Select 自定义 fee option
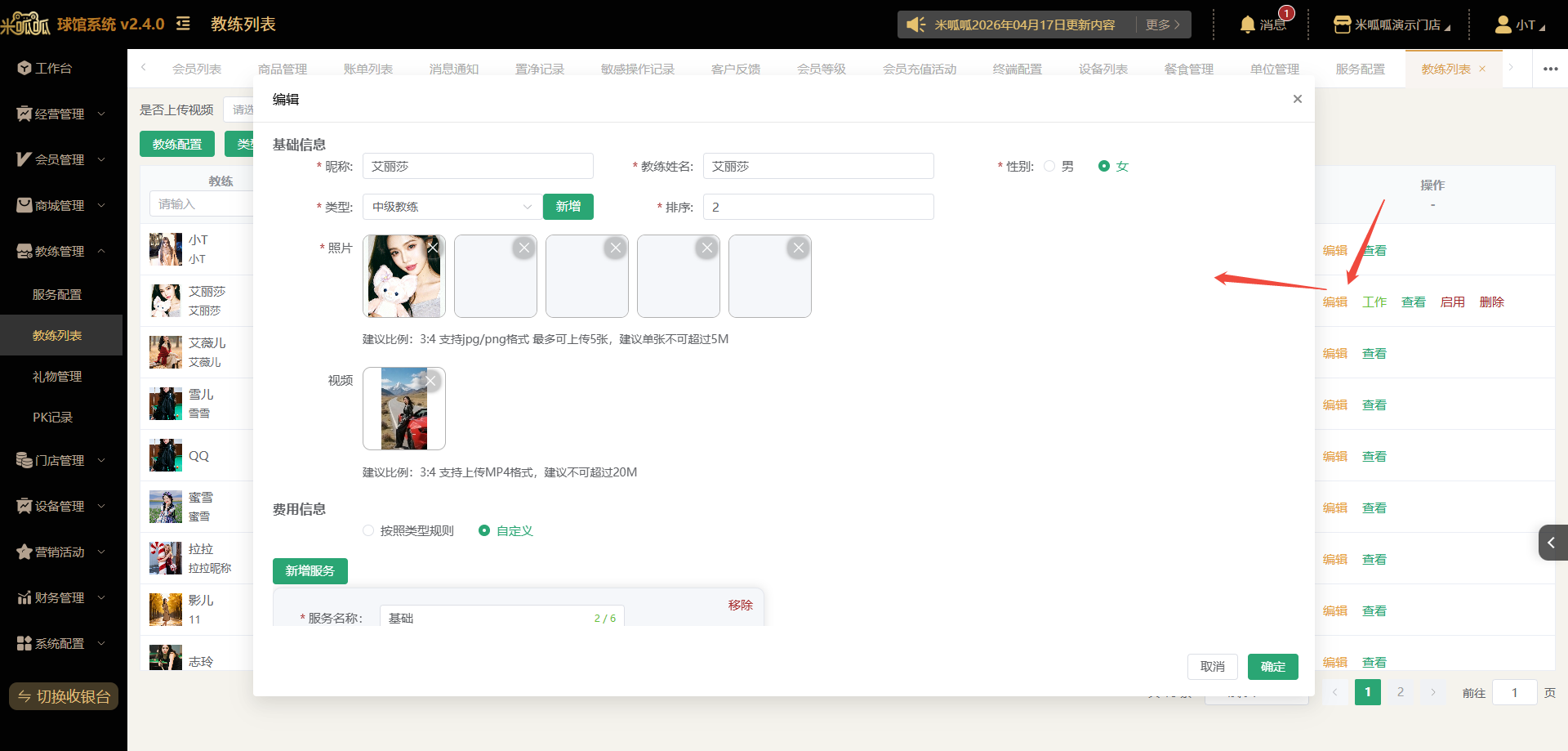The image size is (1568, 751). (484, 530)
